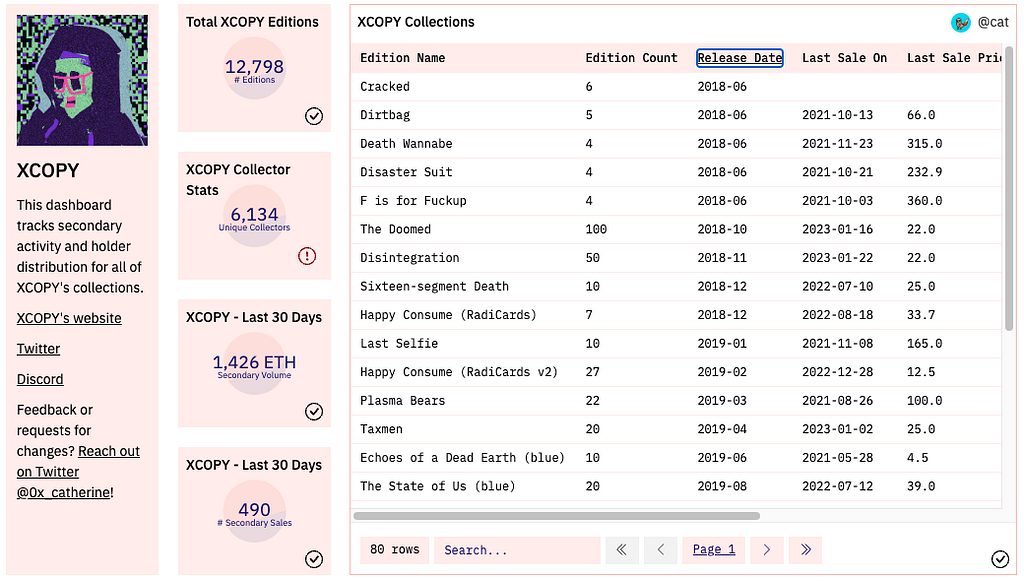Click the table horizontal scrollbar
Viewport: 1024px width, 582px height.
(x=556, y=516)
